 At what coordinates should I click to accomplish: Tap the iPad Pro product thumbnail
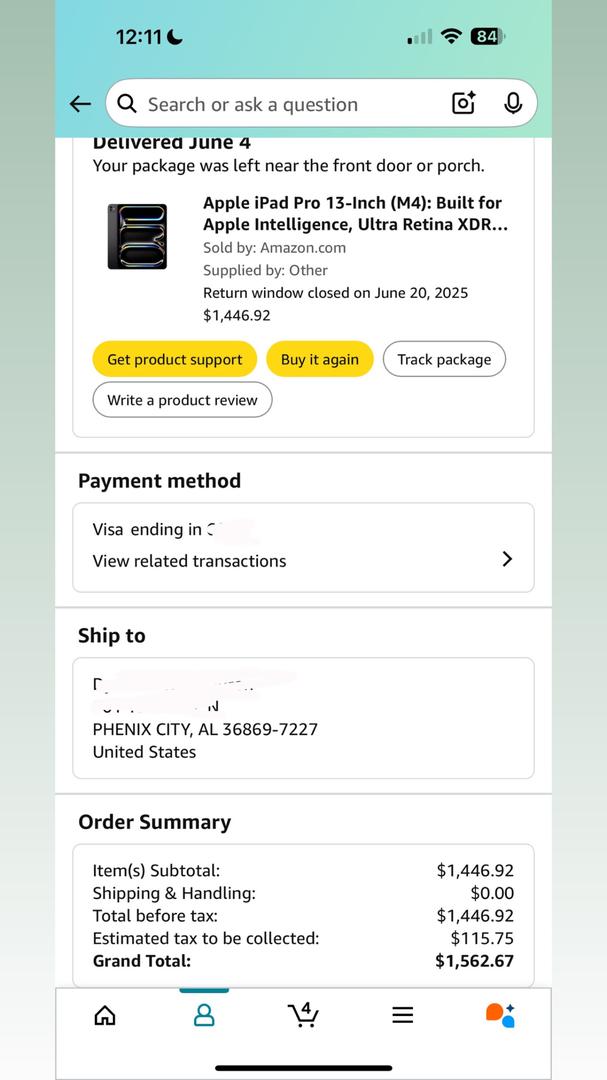pos(137,236)
